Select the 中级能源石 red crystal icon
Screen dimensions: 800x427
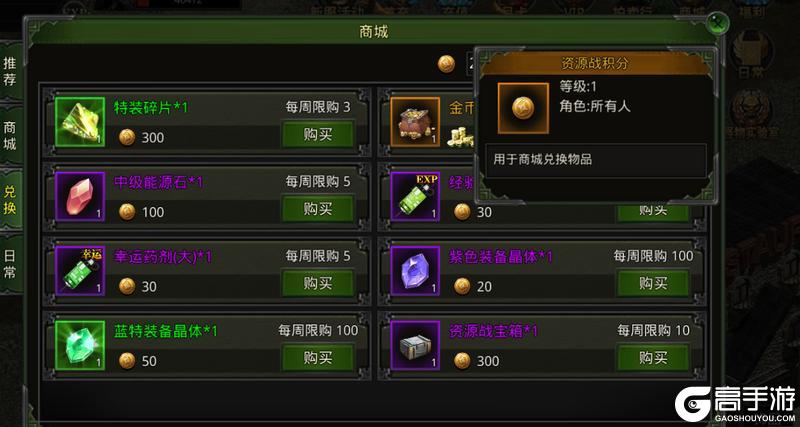tap(80, 196)
